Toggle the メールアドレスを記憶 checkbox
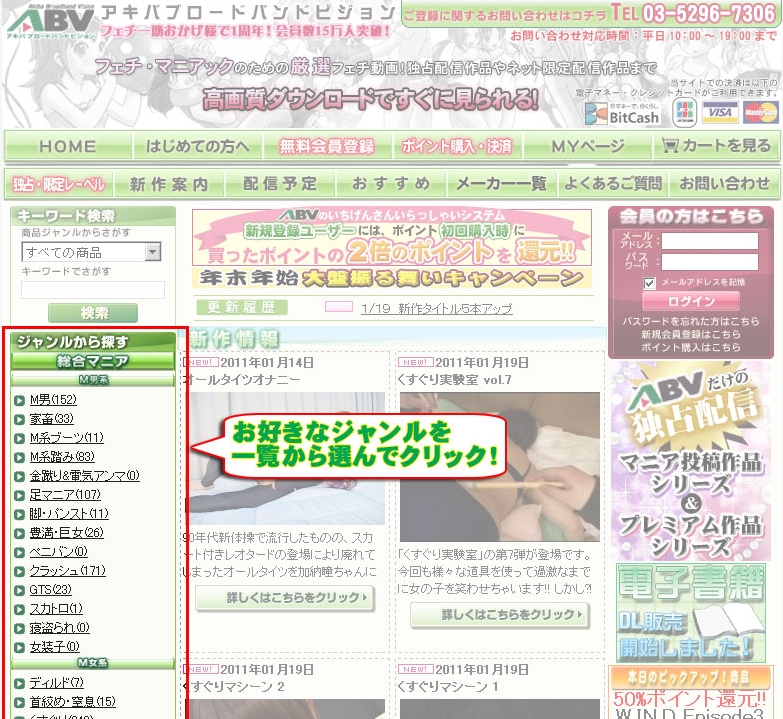 tap(650, 283)
